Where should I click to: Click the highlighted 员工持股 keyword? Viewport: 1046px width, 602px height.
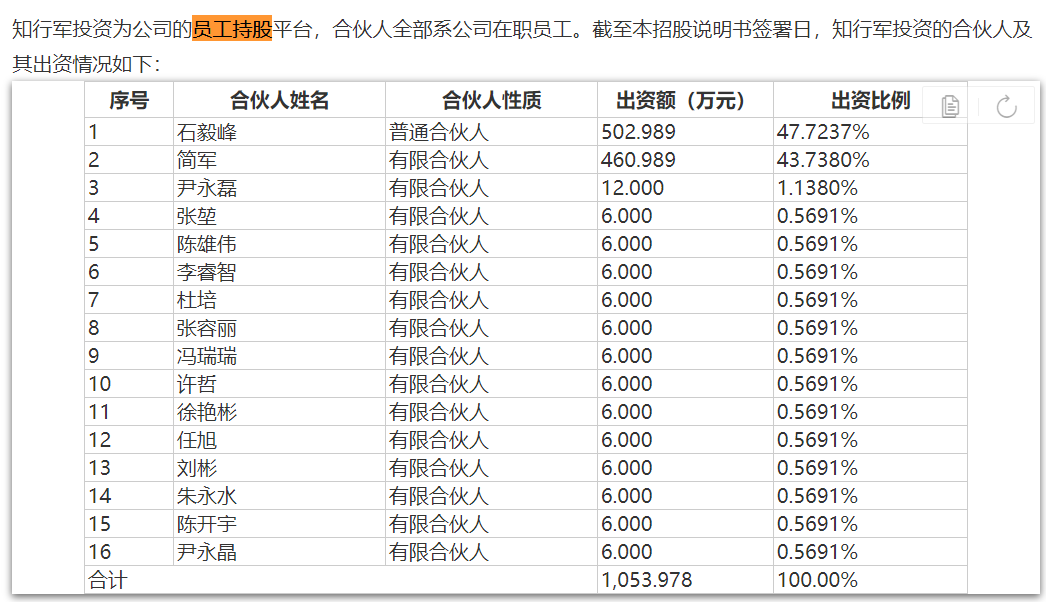231,29
